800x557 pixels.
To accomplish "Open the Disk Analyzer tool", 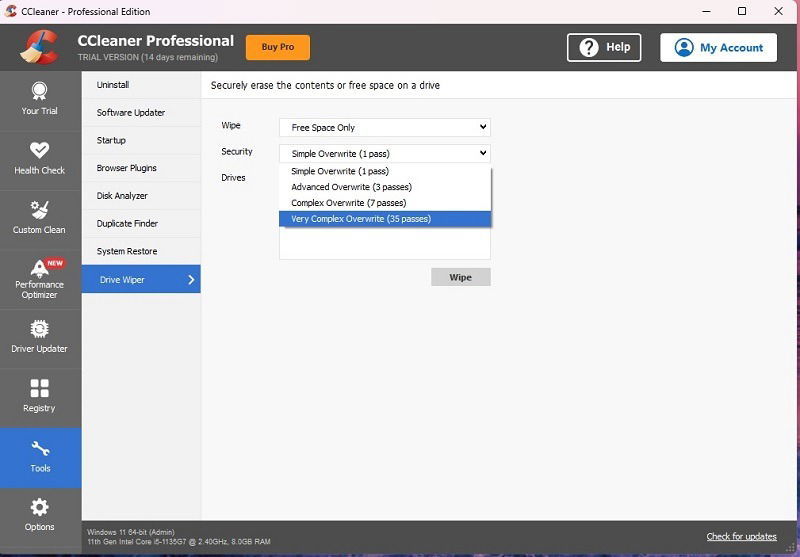I will point(141,196).
